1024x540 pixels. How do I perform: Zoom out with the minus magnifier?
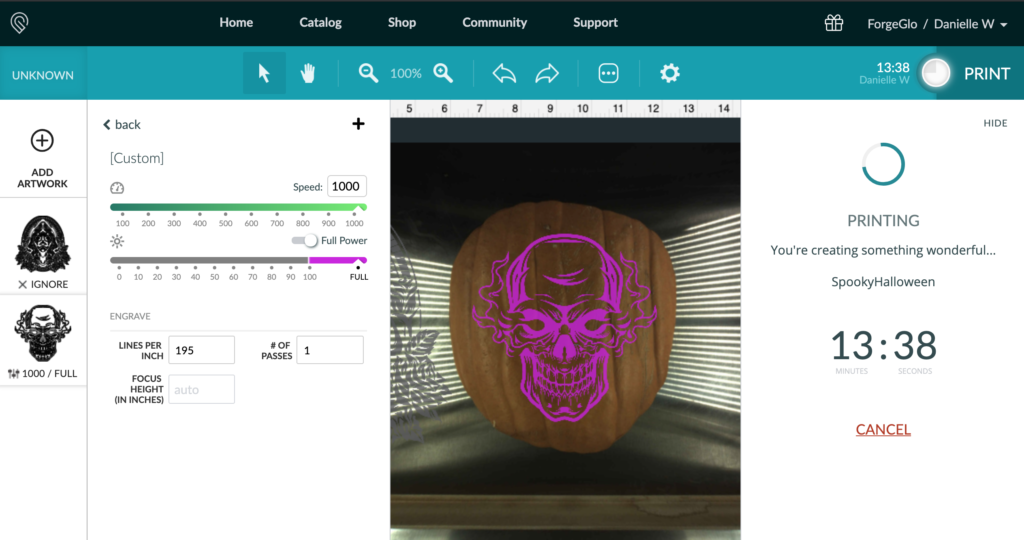(368, 72)
